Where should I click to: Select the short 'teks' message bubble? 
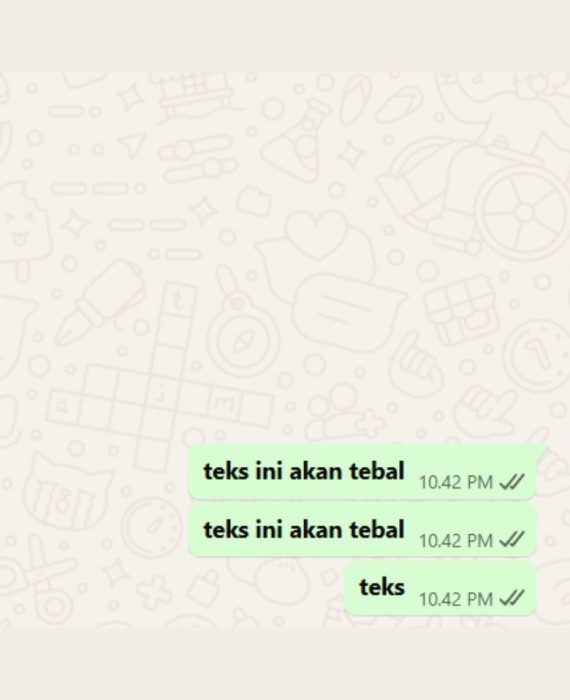pos(440,588)
